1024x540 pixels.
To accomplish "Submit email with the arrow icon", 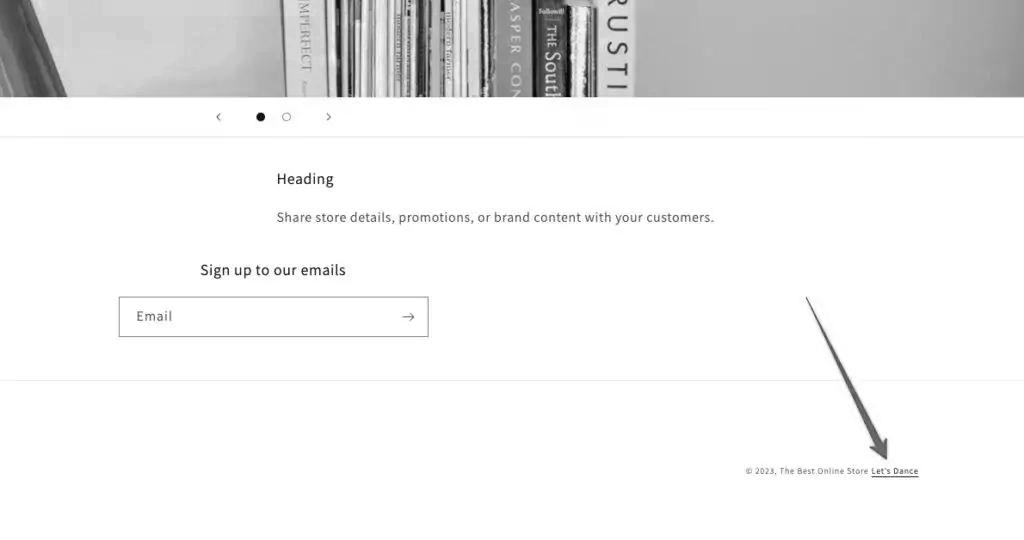I will [408, 317].
